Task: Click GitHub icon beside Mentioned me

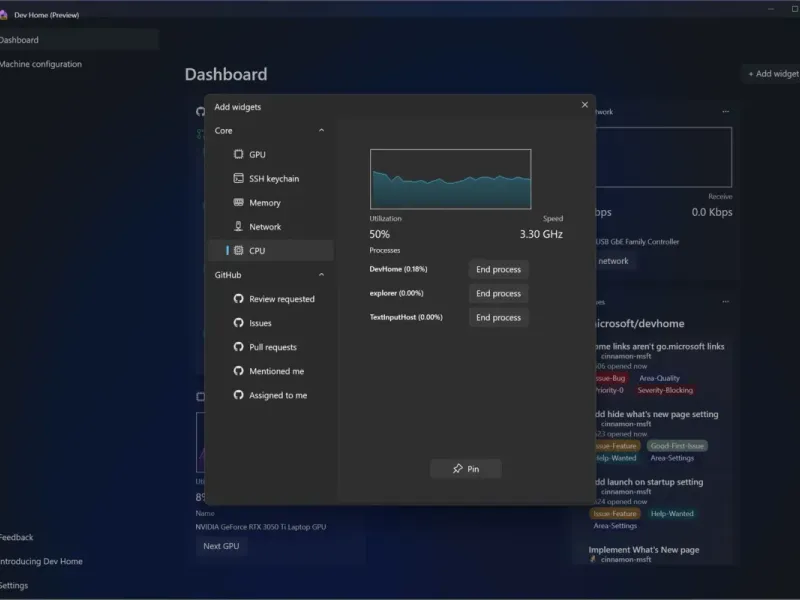Action: pos(238,370)
